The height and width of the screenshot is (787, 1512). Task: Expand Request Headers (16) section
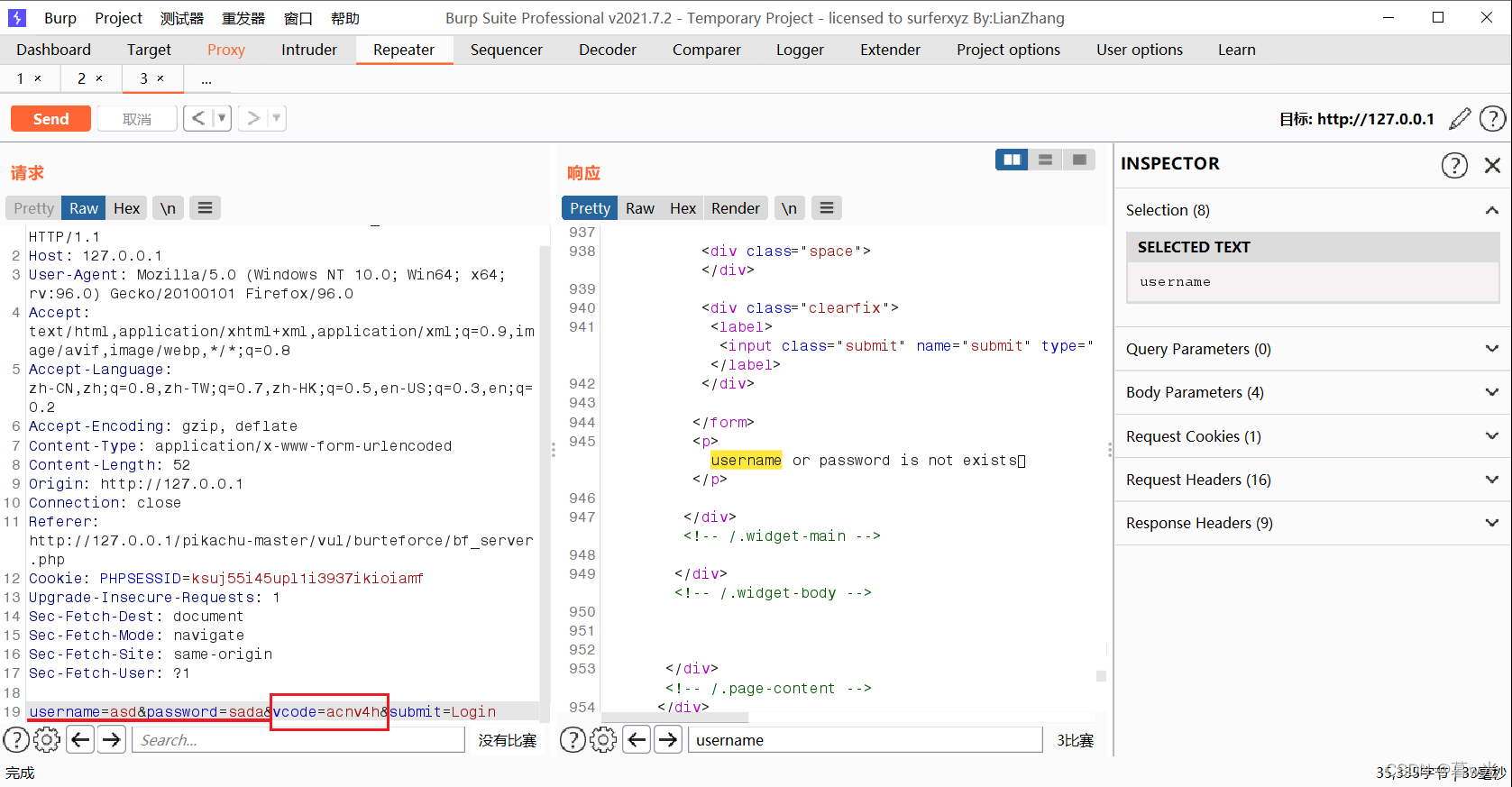tap(1492, 480)
